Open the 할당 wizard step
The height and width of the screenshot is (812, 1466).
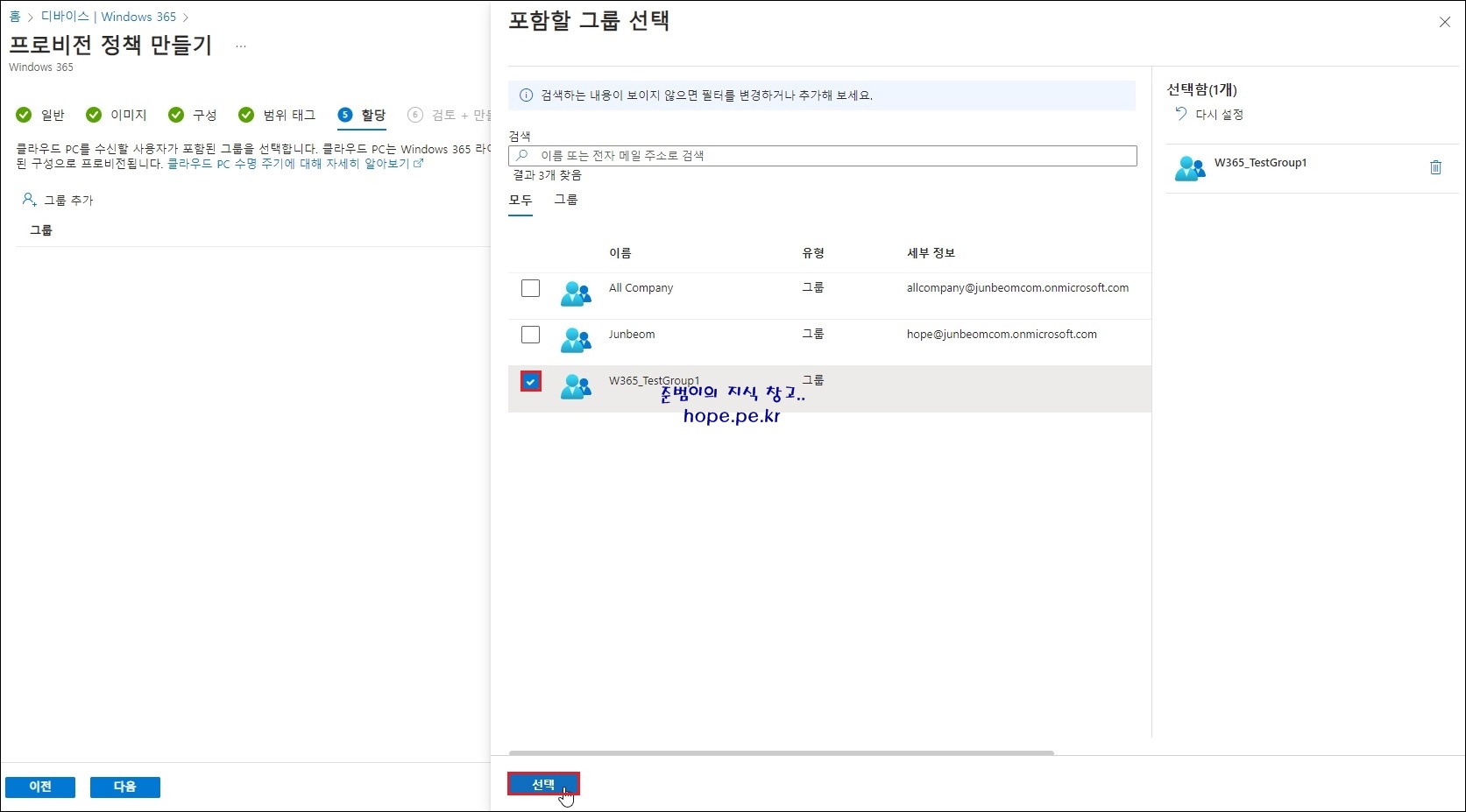pyautogui.click(x=373, y=115)
